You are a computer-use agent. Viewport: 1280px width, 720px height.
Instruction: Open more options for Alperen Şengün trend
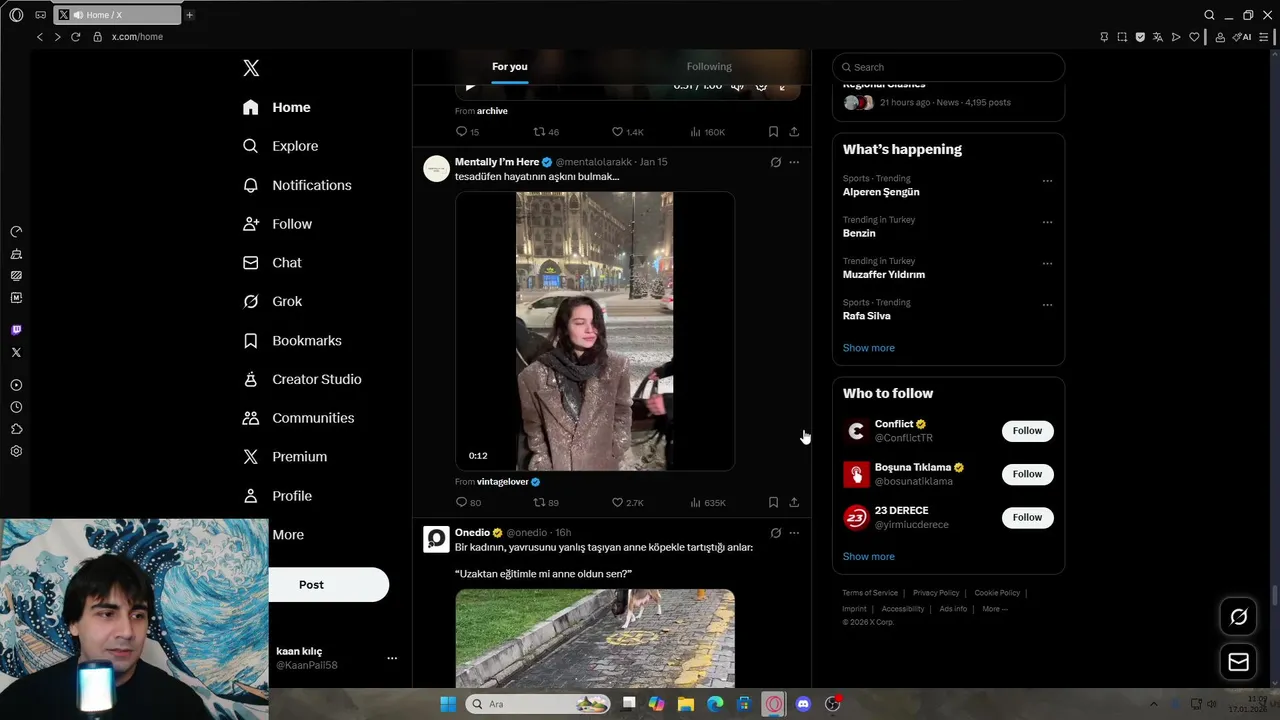click(1047, 181)
